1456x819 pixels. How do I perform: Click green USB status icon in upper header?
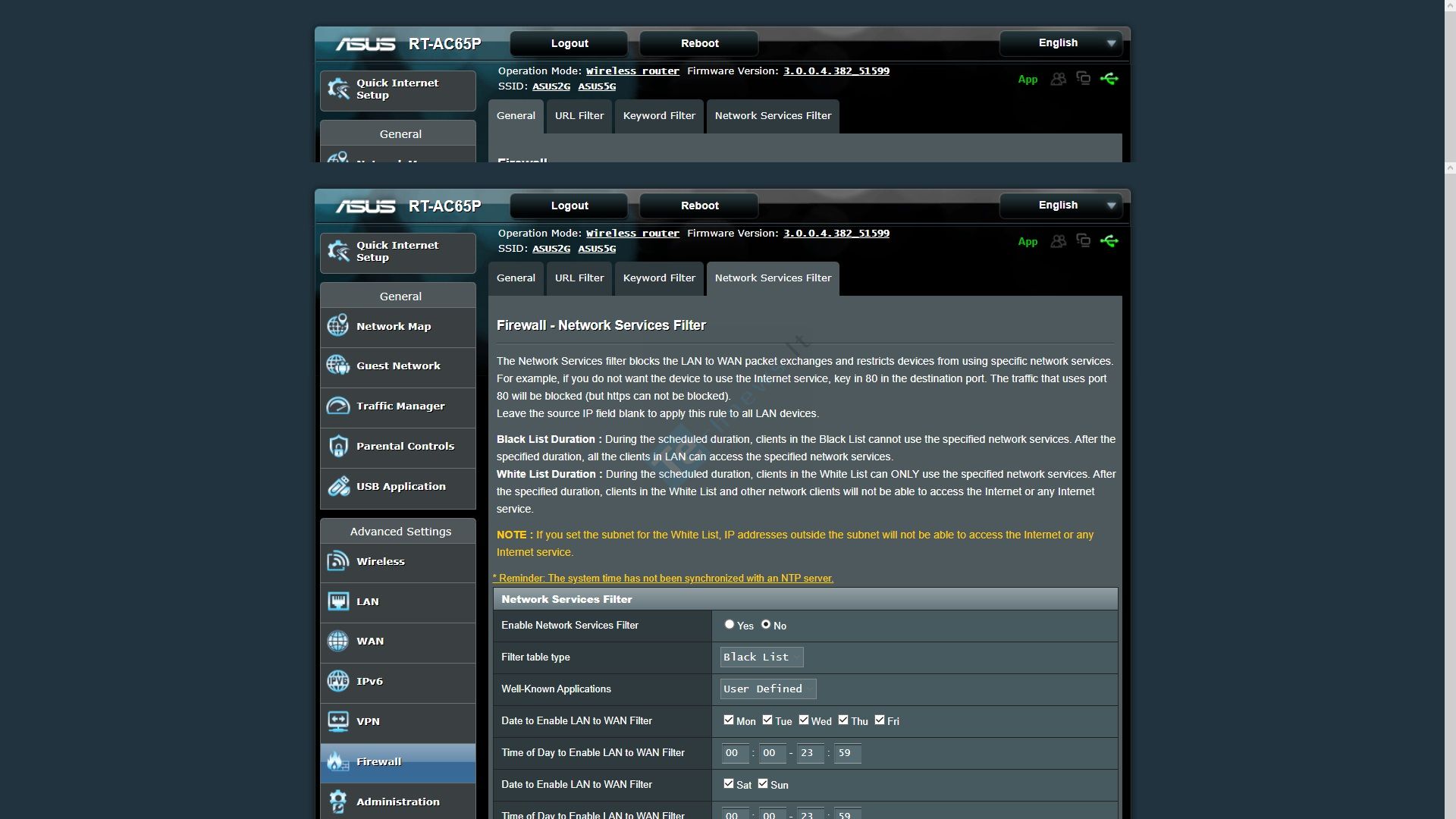1109,79
